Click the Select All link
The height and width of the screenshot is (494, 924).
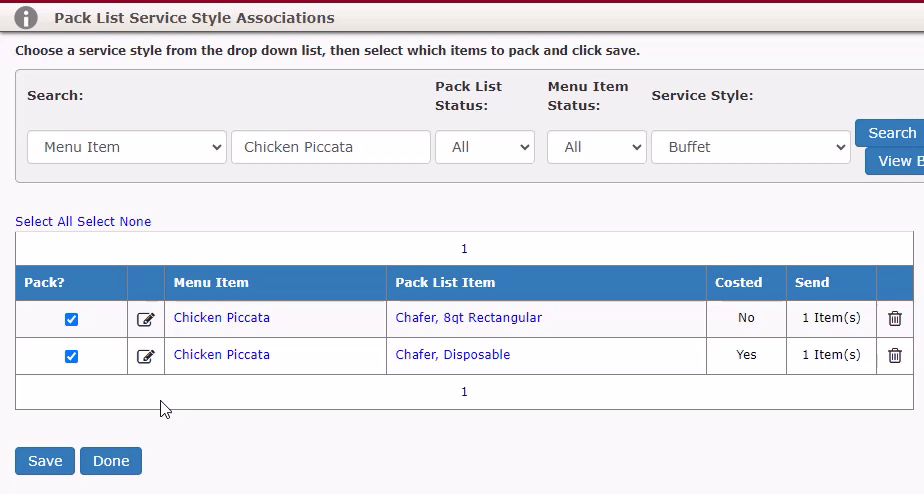(x=44, y=222)
